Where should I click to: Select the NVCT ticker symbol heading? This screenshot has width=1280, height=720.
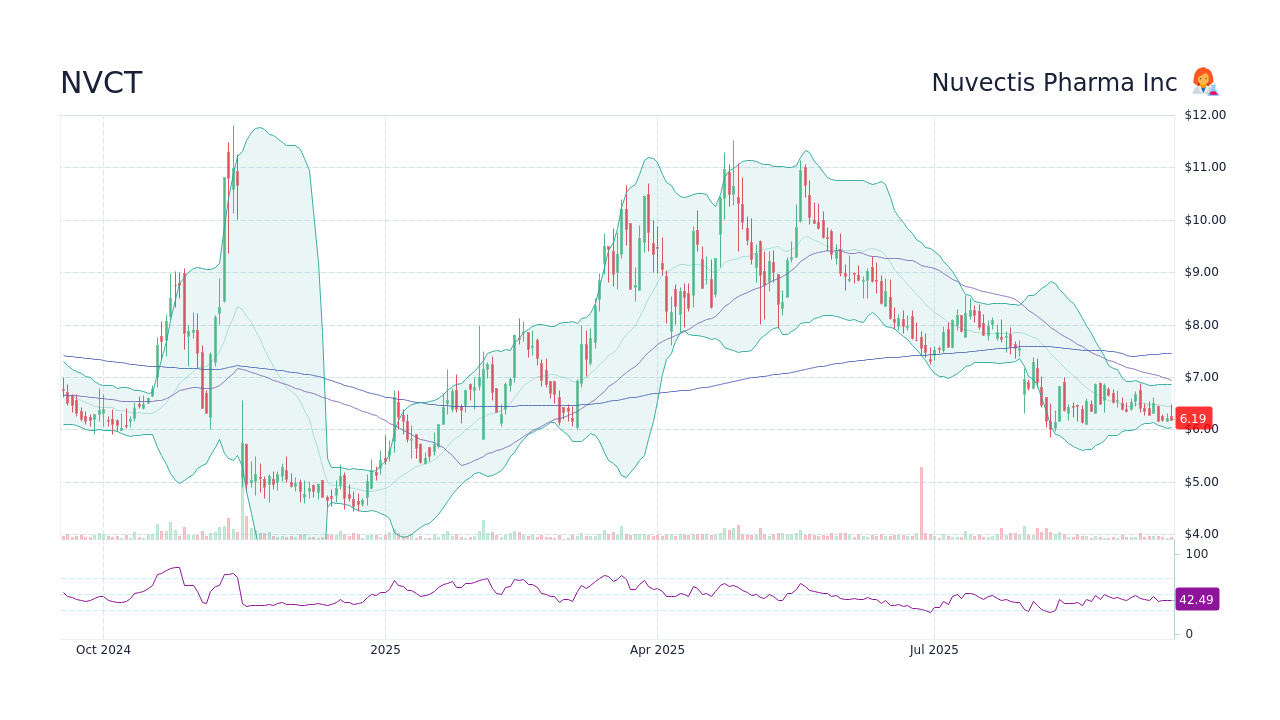click(x=100, y=83)
